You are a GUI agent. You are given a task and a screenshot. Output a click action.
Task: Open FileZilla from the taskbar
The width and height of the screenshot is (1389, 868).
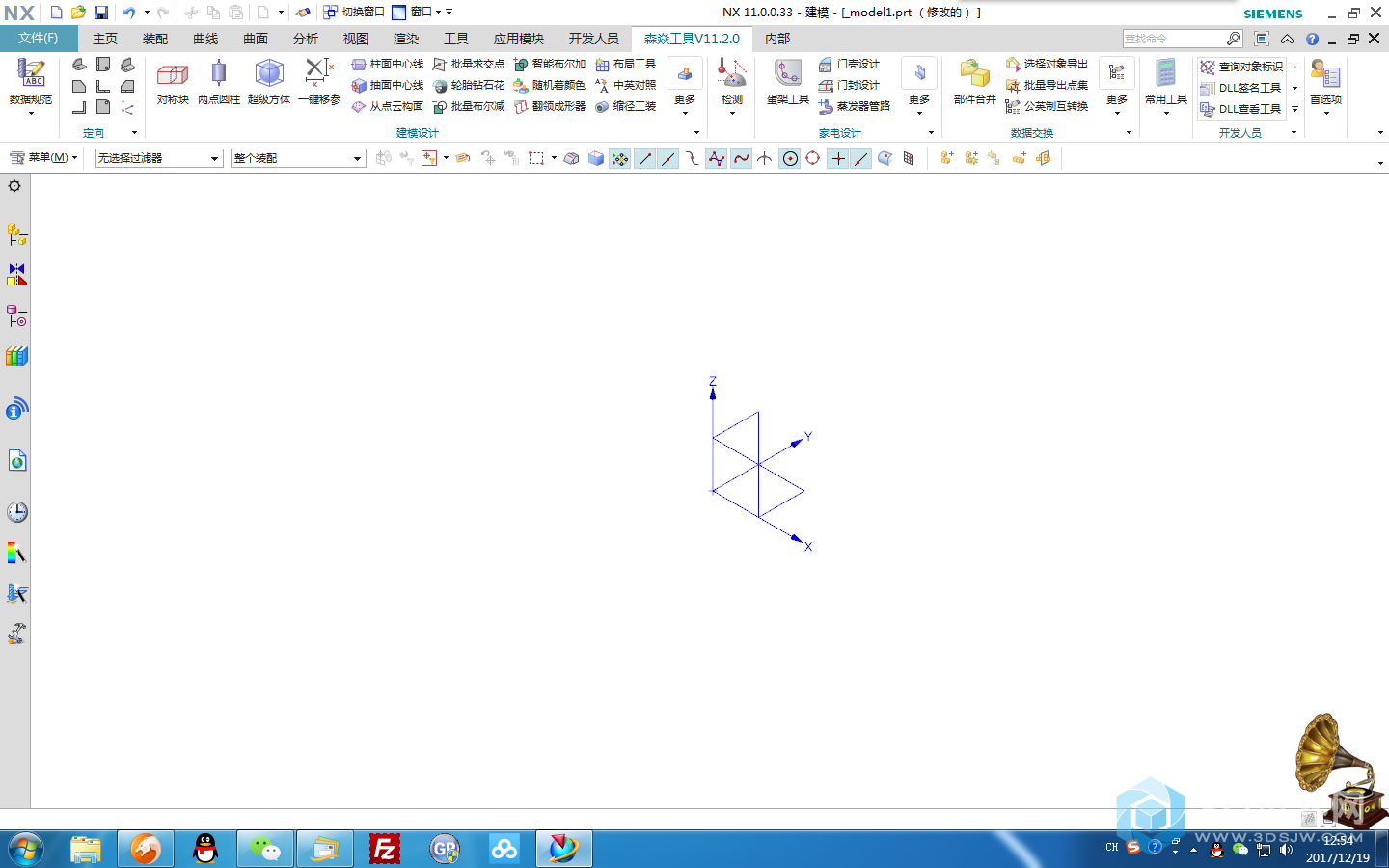click(x=384, y=849)
